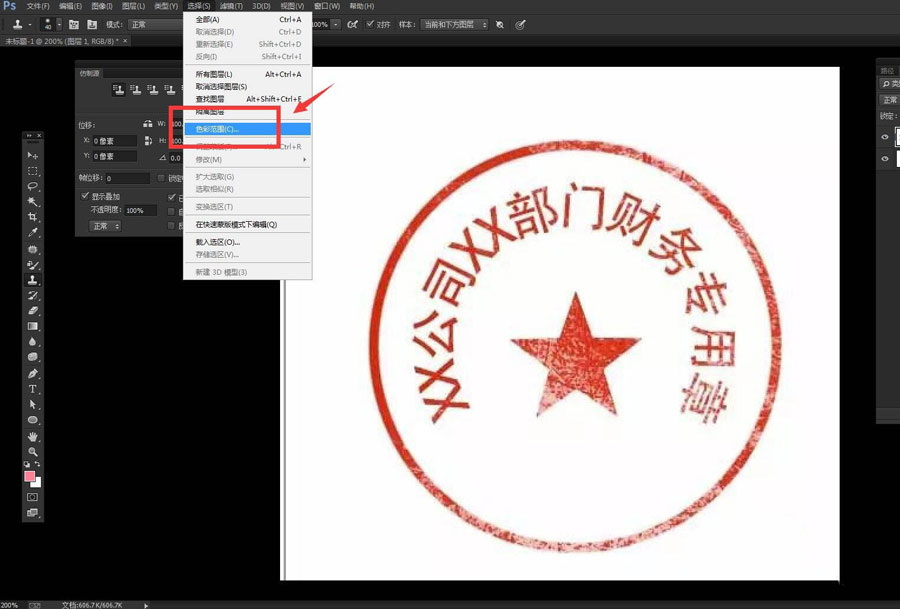Toggle Quick Mask mode icon
Screen dimensions: 900x609
(33, 497)
